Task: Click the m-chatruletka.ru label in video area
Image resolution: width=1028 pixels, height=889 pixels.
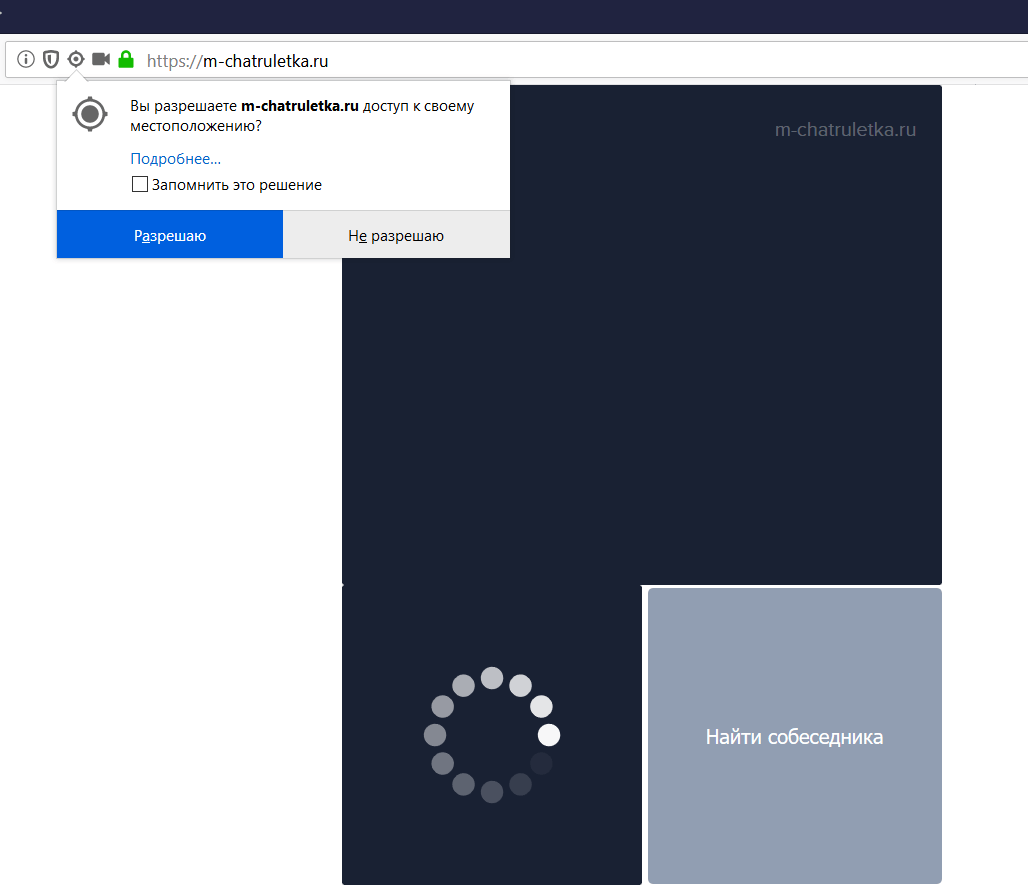Action: tap(845, 130)
